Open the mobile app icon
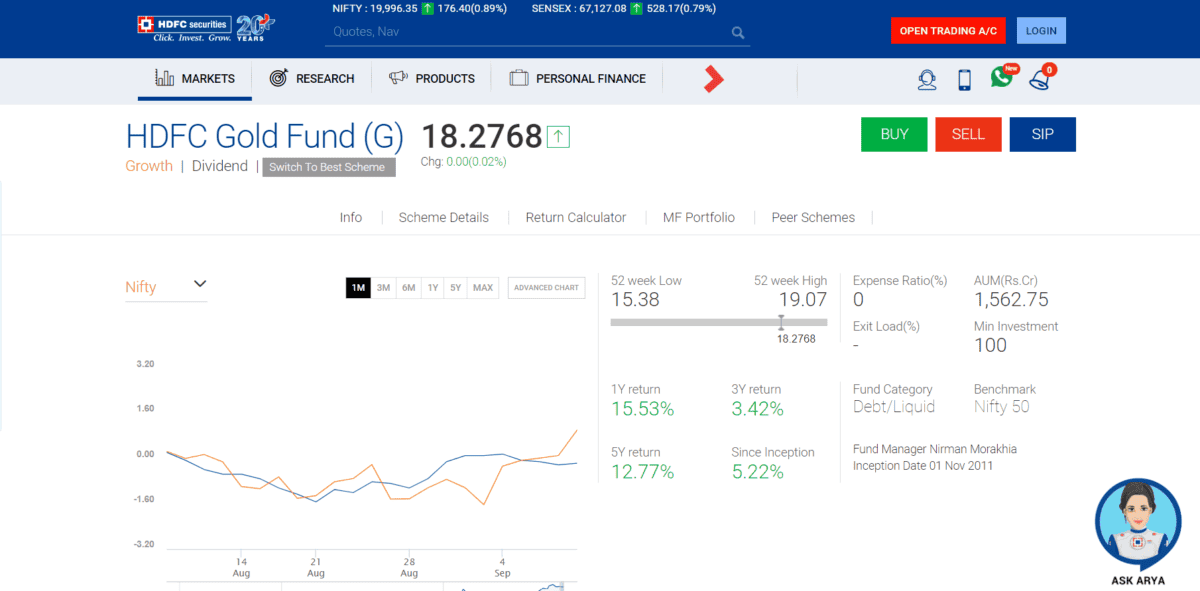 coord(963,78)
